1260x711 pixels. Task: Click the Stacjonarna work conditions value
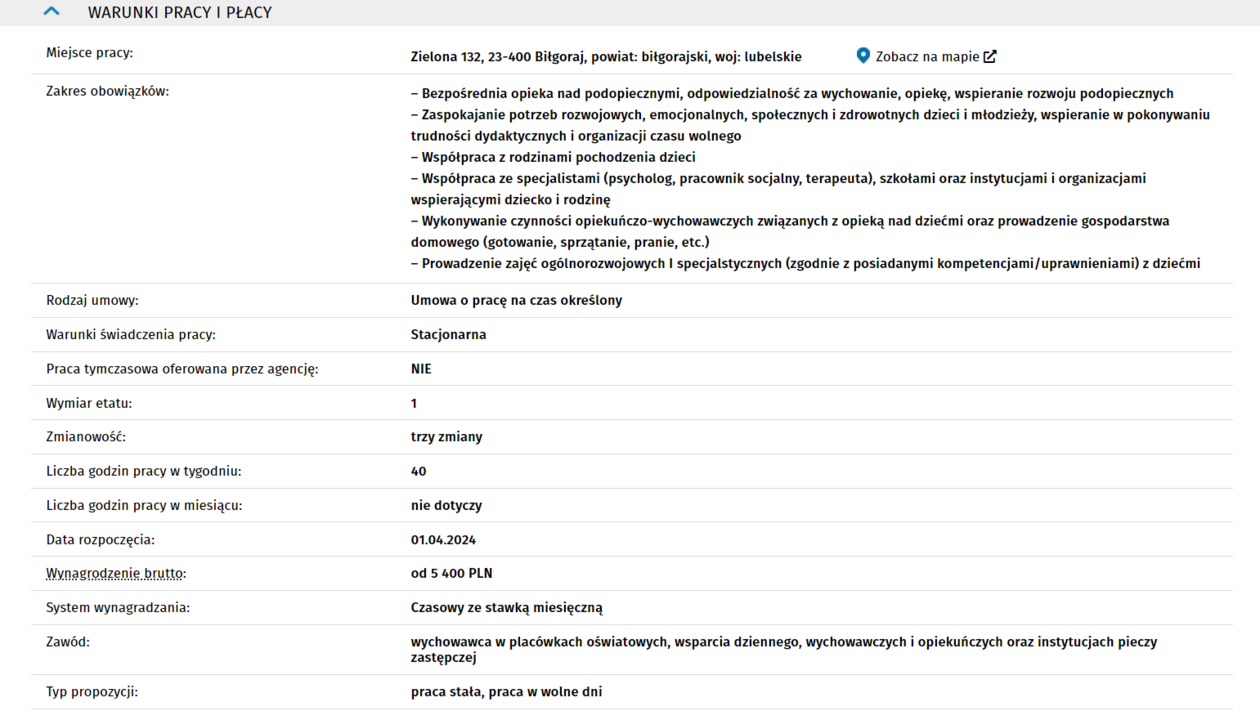pos(448,335)
